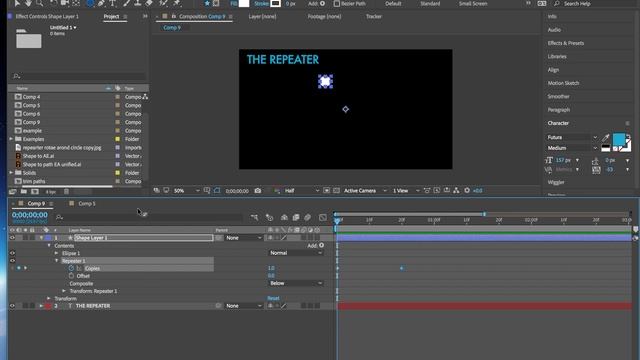640x360 pixels.
Task: Select Comp 4 in project list
Action: (x=31, y=97)
